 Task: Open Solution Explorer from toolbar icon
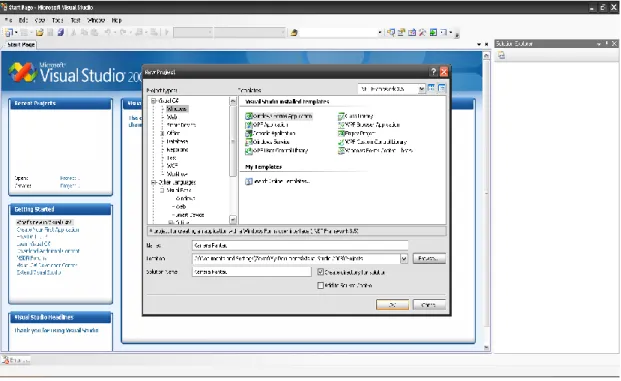pos(391,32)
